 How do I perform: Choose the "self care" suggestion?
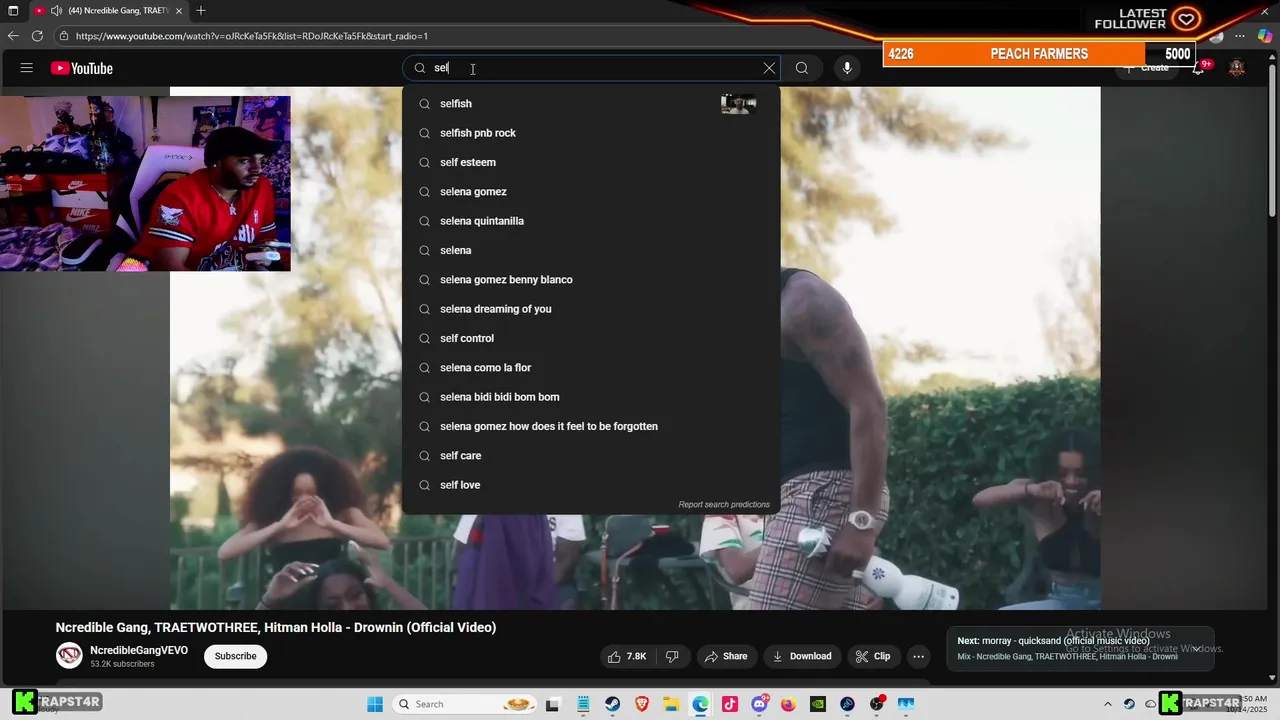[x=590, y=456]
